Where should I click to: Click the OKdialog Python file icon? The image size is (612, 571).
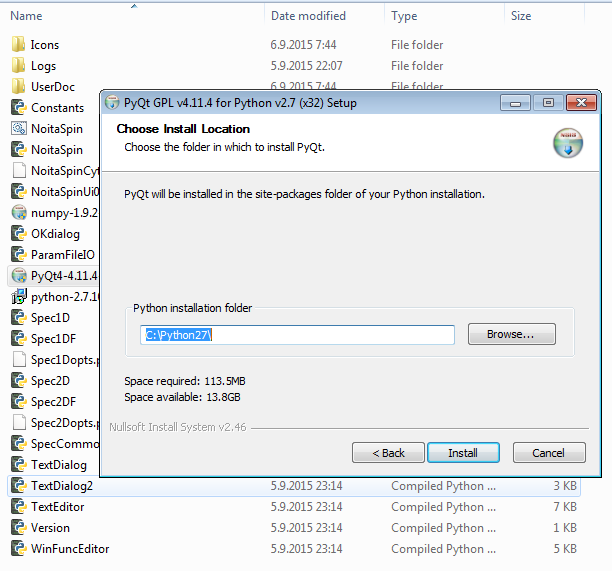pos(18,234)
